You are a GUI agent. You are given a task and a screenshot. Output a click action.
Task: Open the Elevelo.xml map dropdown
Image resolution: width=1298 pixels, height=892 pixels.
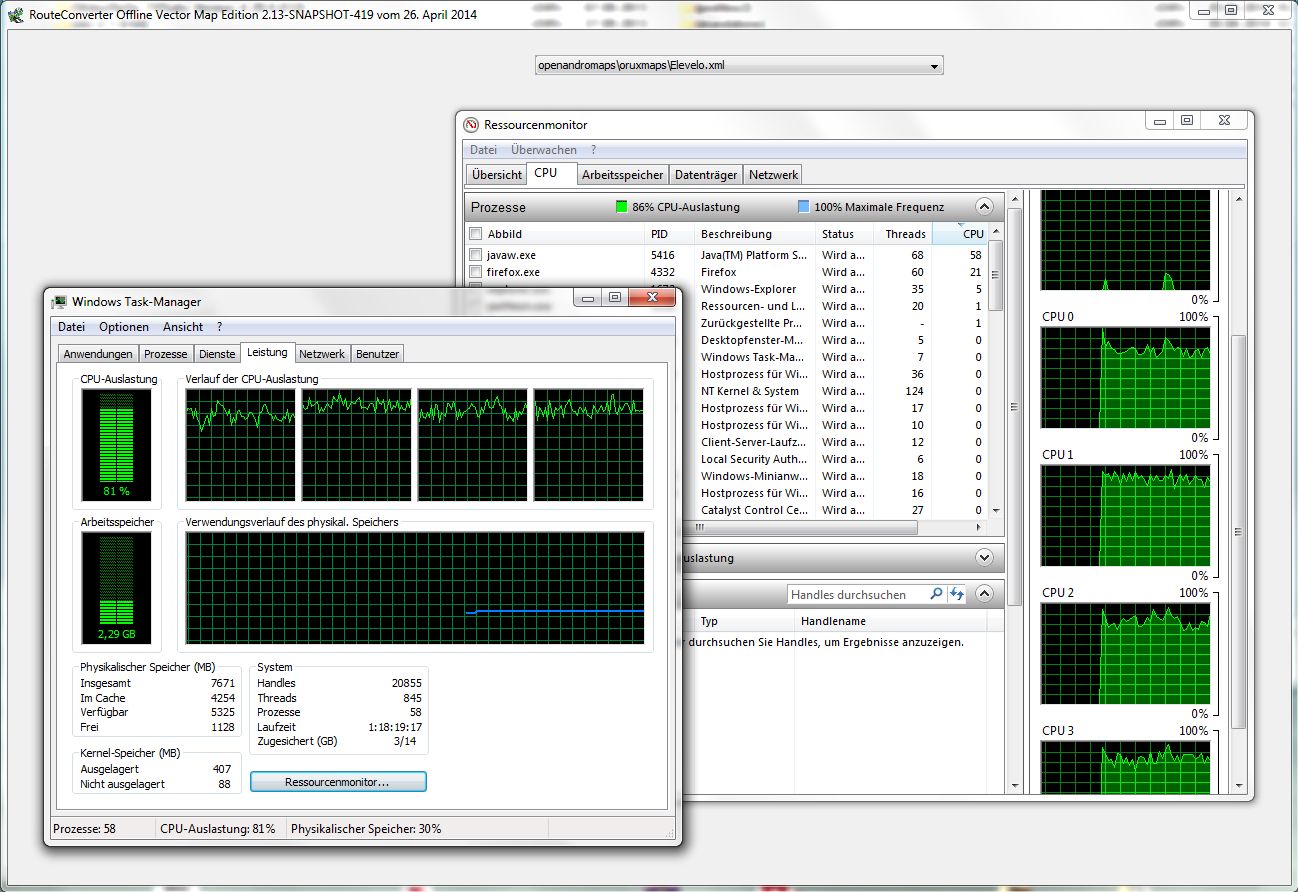pyautogui.click(x=934, y=66)
